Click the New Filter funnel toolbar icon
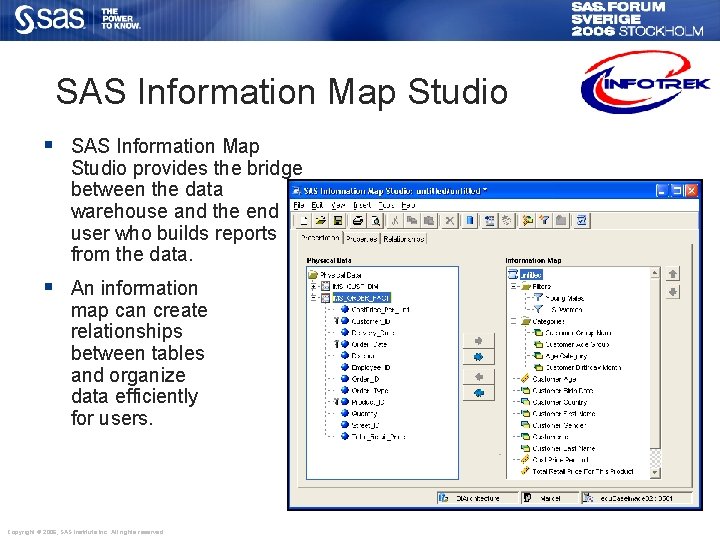 click(545, 221)
